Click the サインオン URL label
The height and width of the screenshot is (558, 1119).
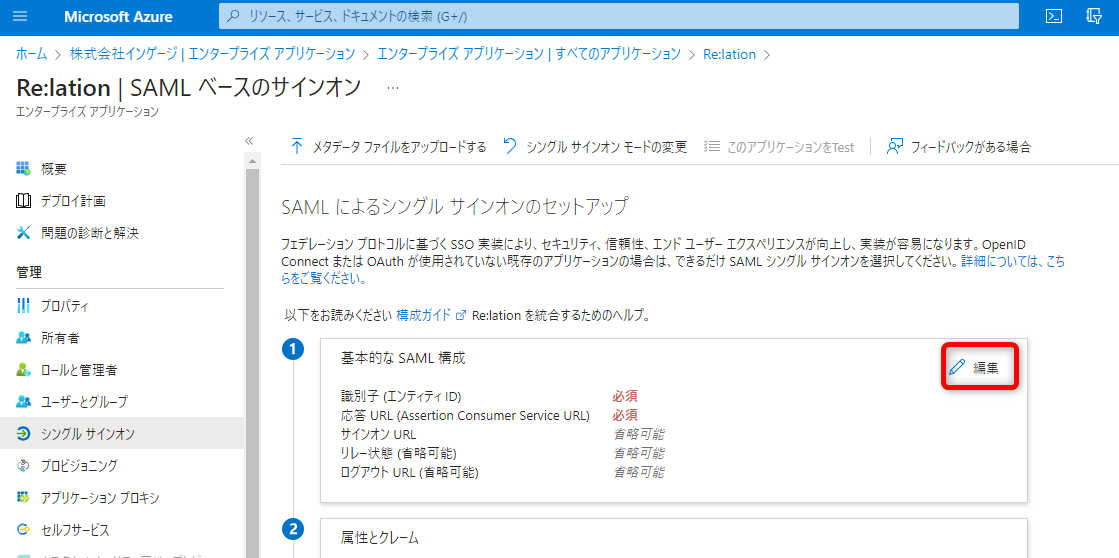379,434
